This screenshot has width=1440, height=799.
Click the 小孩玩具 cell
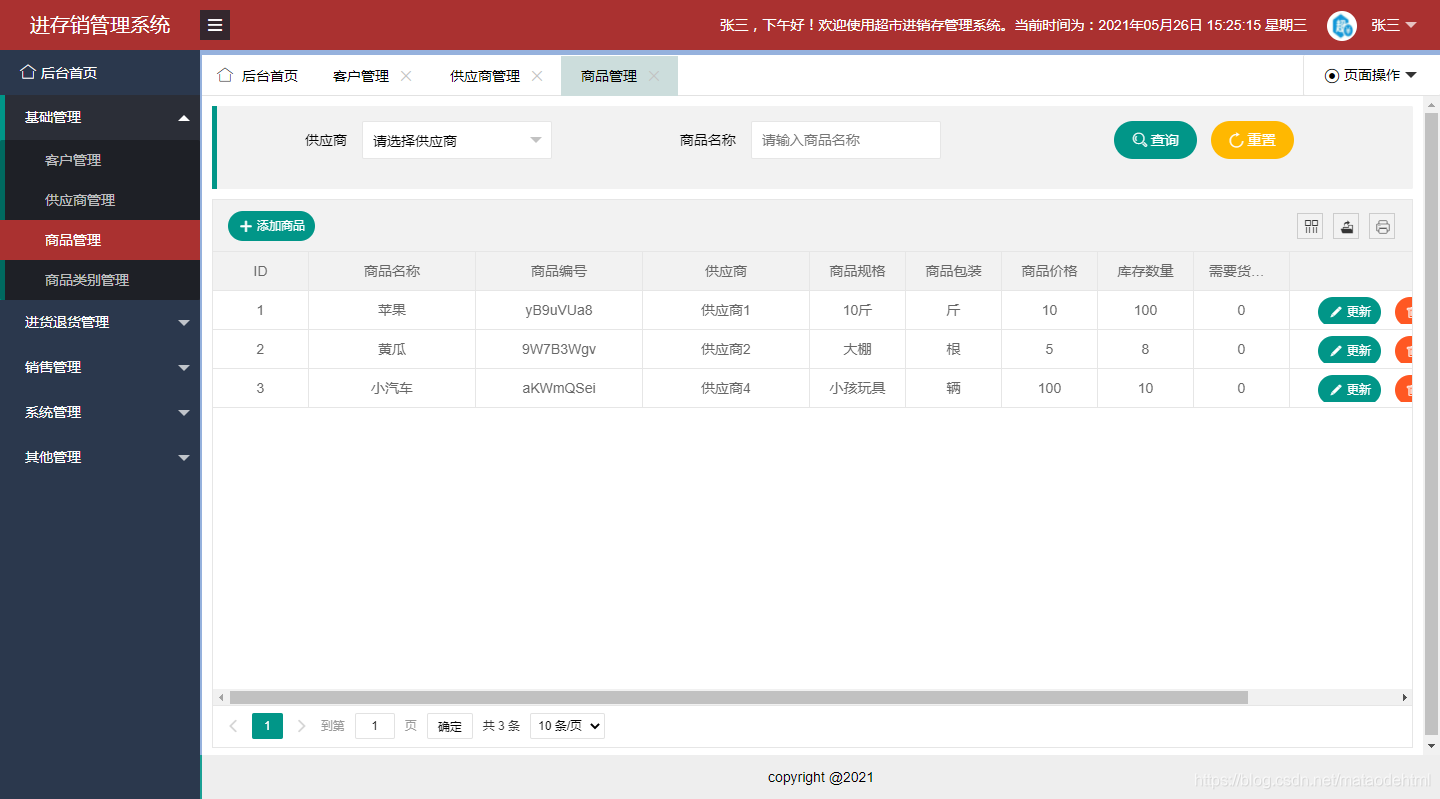click(858, 388)
